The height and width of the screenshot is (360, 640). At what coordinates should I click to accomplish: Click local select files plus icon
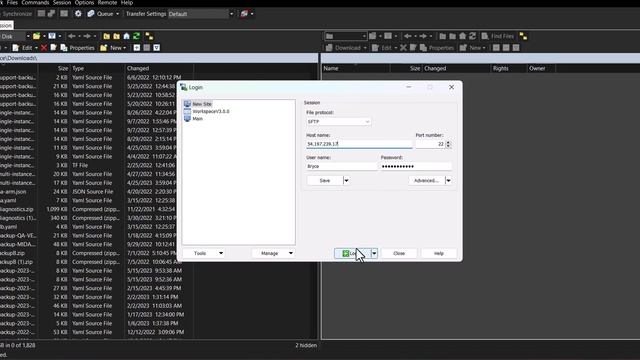[137, 48]
